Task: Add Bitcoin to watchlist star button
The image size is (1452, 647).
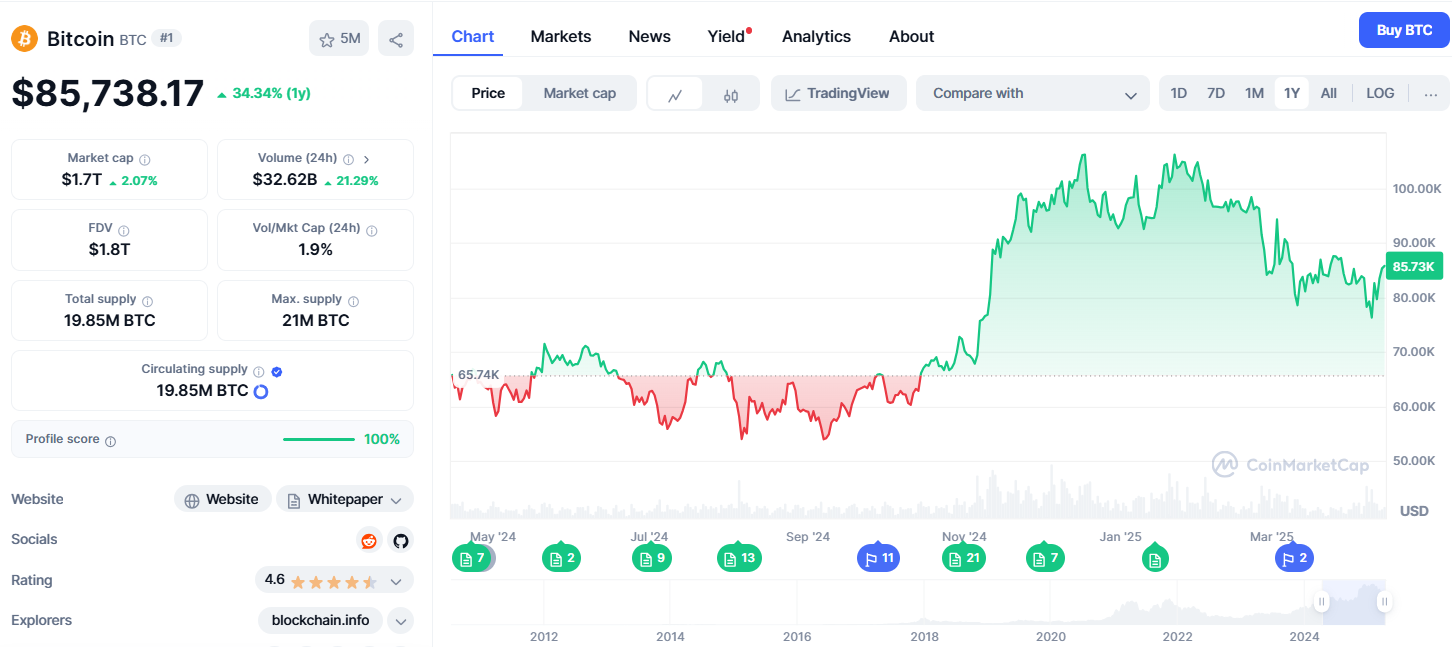Action: pyautogui.click(x=339, y=39)
